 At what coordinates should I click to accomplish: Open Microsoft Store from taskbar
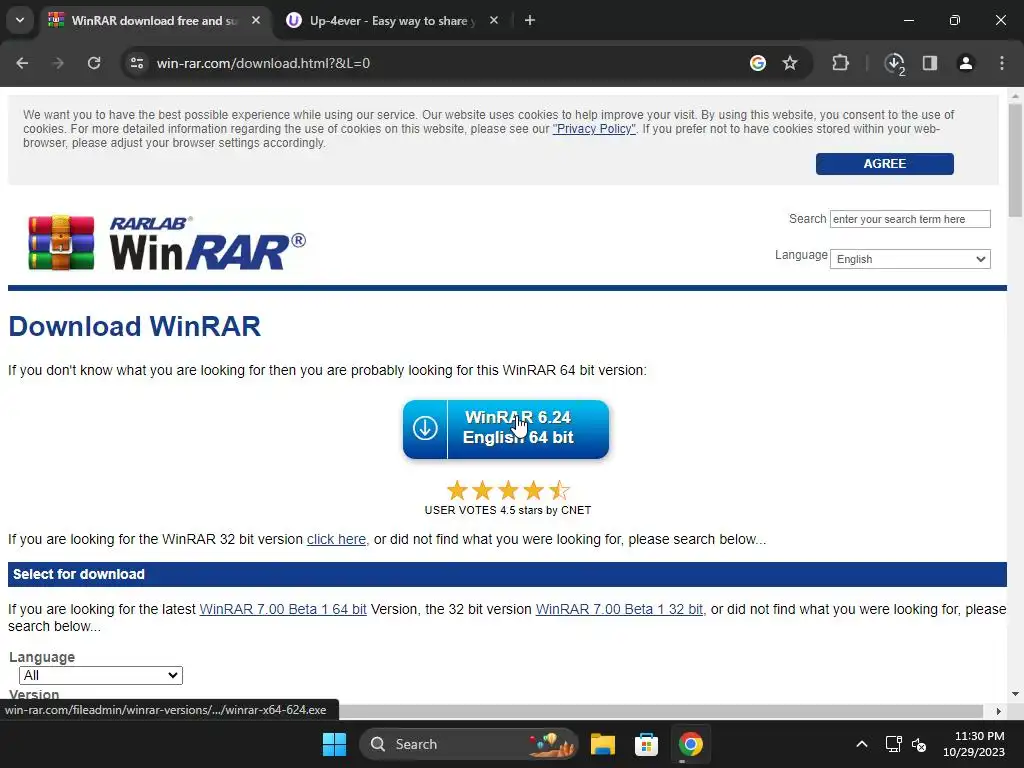[646, 744]
